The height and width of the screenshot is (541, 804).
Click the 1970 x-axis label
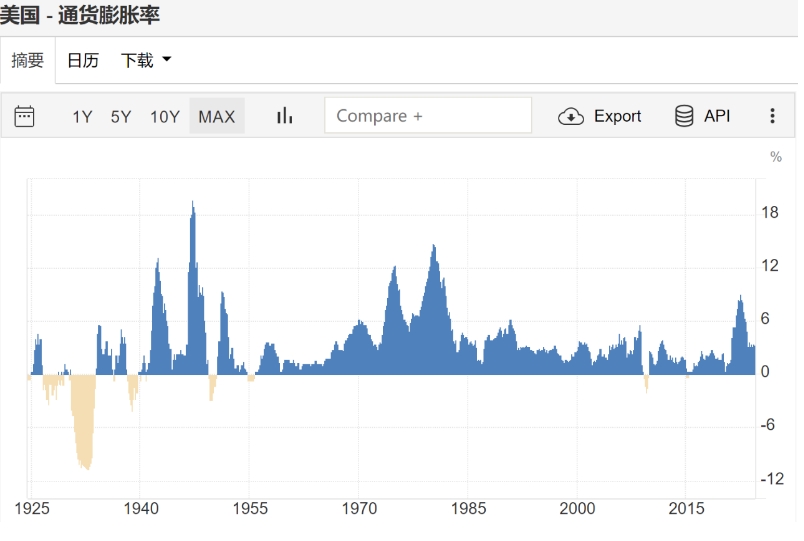(359, 508)
